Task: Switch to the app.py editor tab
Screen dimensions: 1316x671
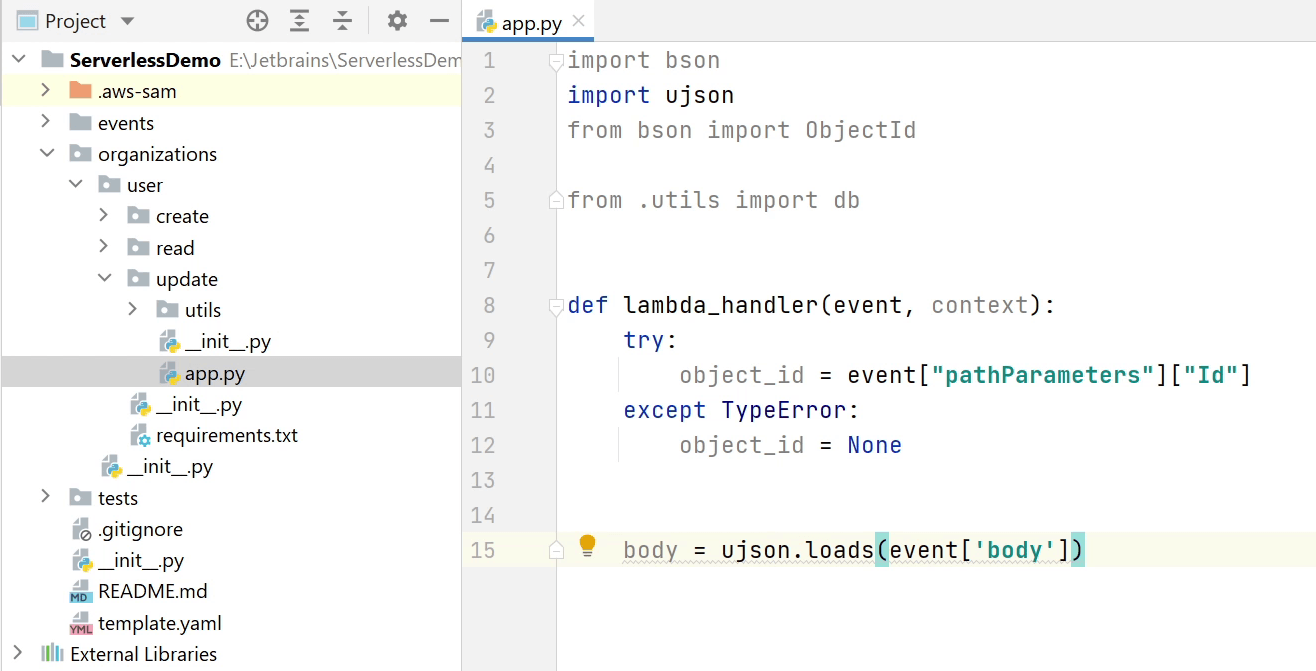Action: point(530,23)
